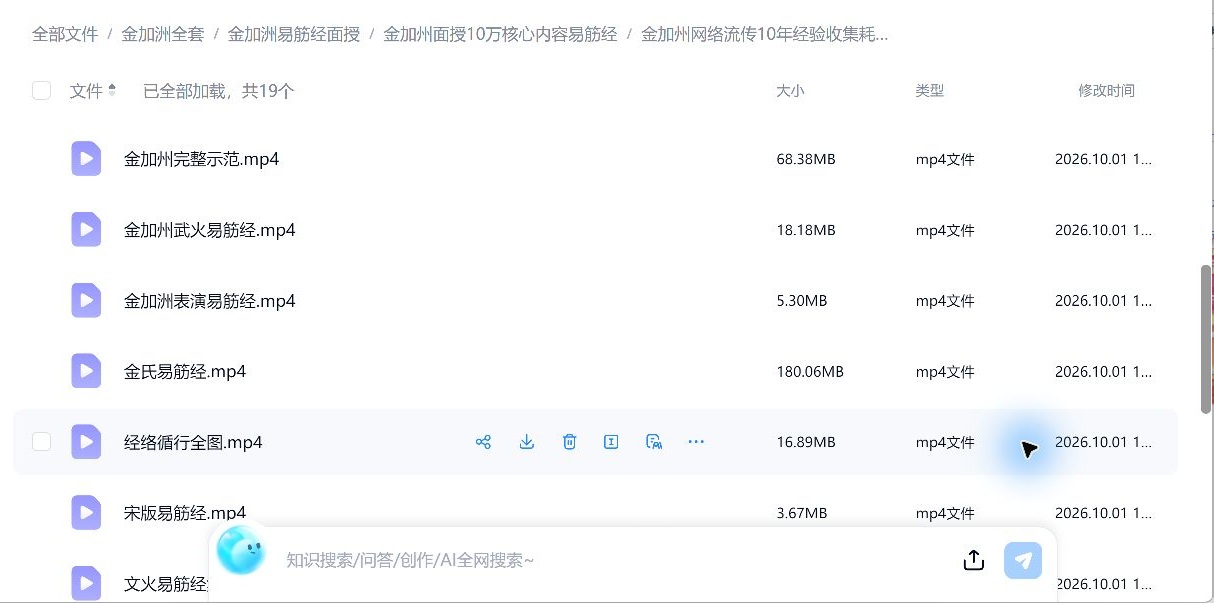Open the file 宋版易筋经.mp4
Image resolution: width=1214 pixels, height=603 pixels.
(x=185, y=513)
